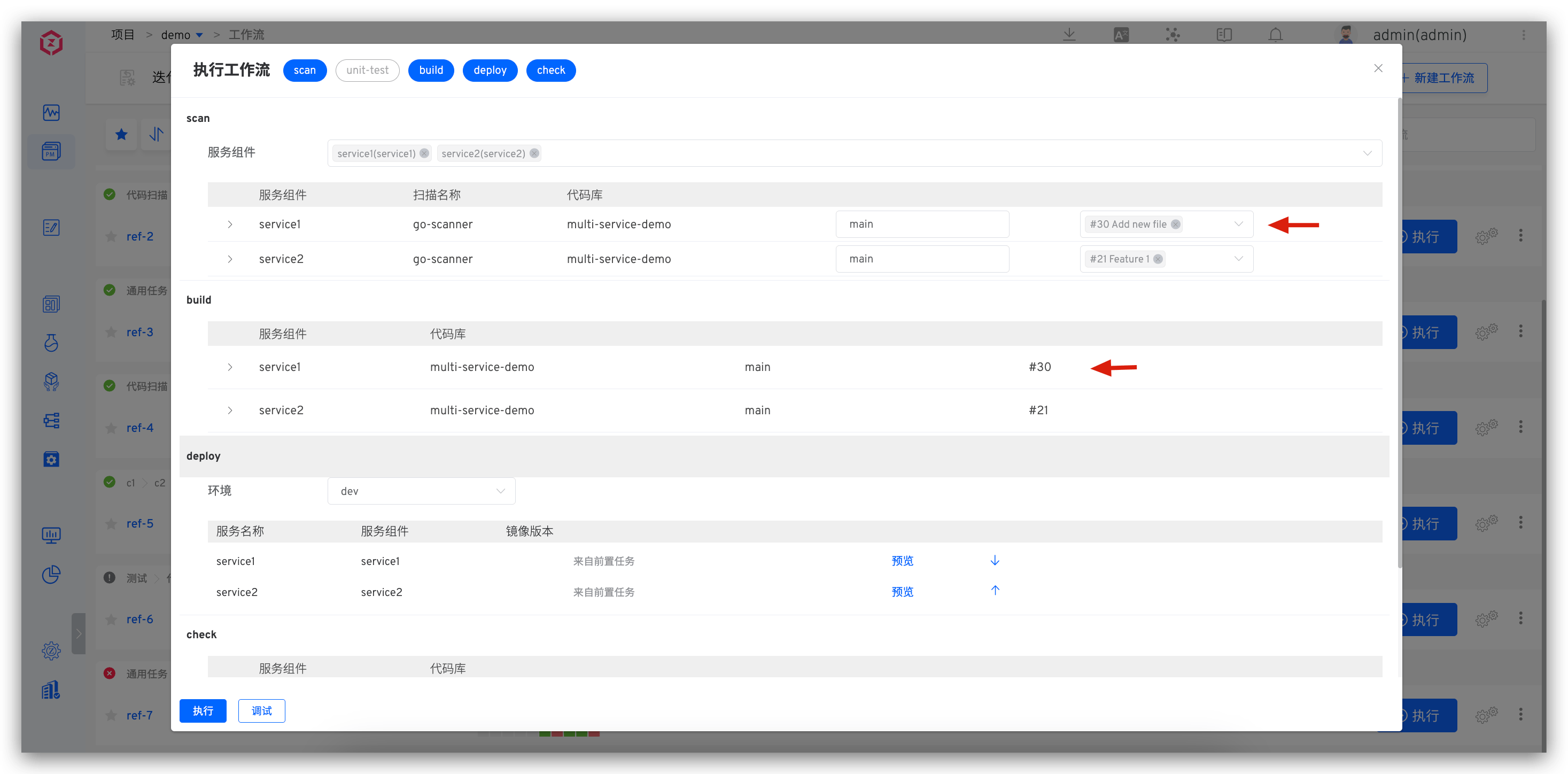Screen dimensions: 1568x774
Task: Expand the service2 row in scan table
Action: pyautogui.click(x=230, y=259)
